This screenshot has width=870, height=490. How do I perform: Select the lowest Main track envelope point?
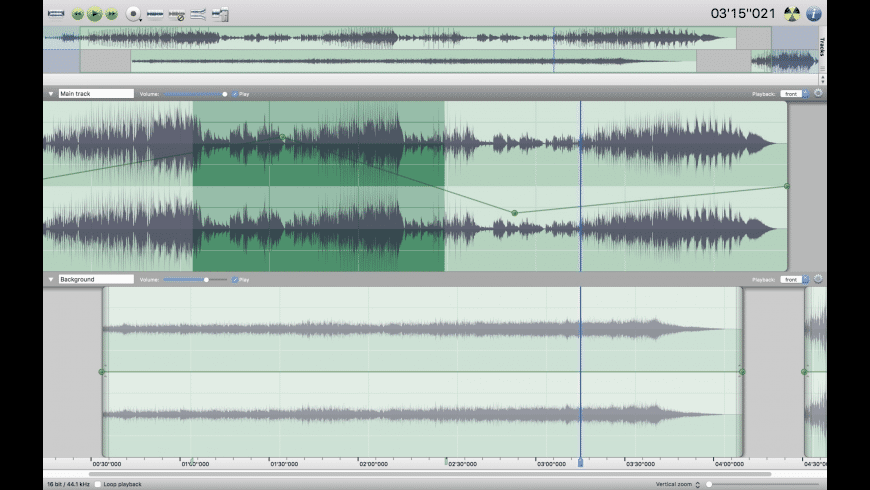coord(514,213)
